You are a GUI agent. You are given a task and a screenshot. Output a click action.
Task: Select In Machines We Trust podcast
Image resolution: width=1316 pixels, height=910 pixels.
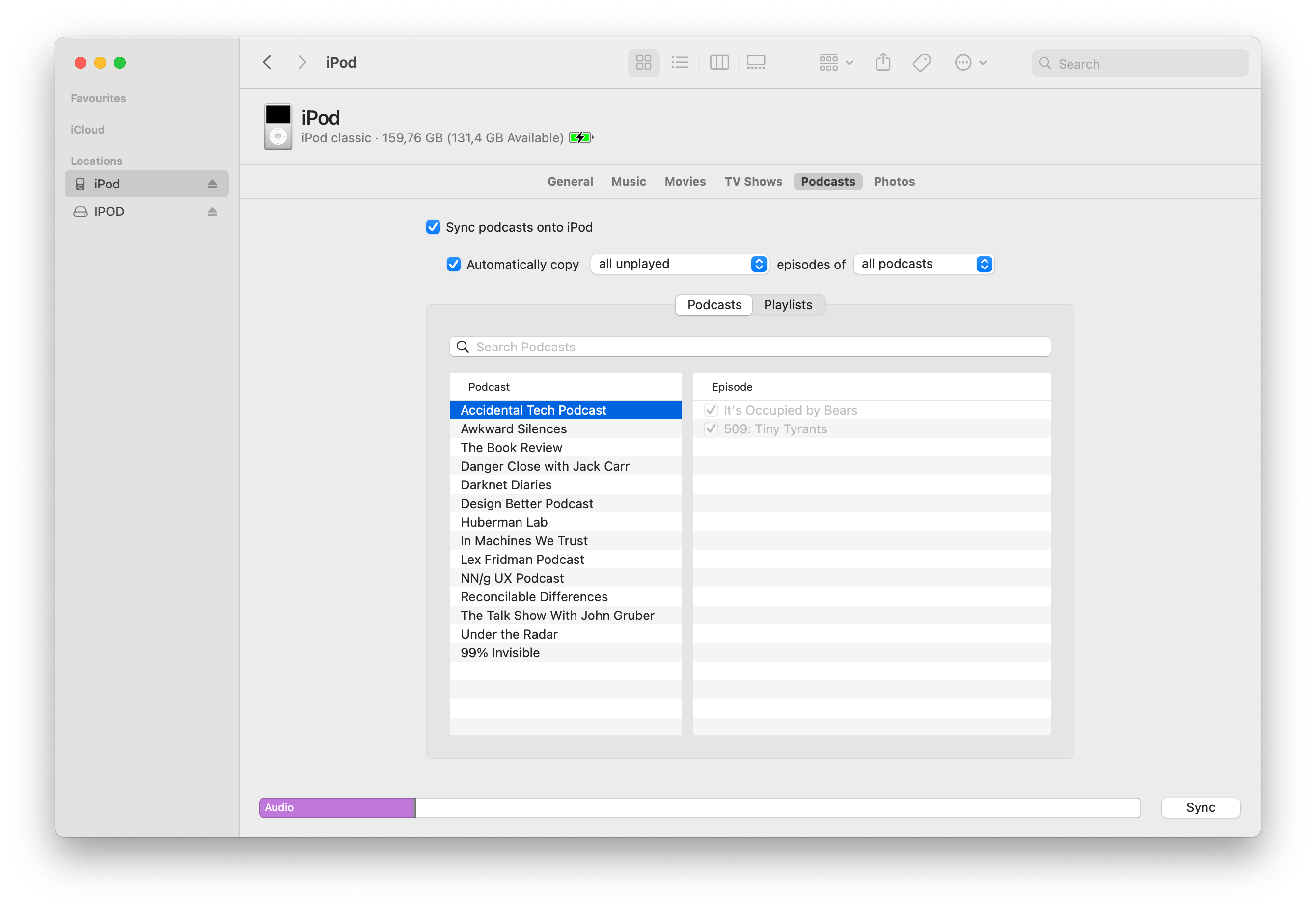tap(565, 540)
